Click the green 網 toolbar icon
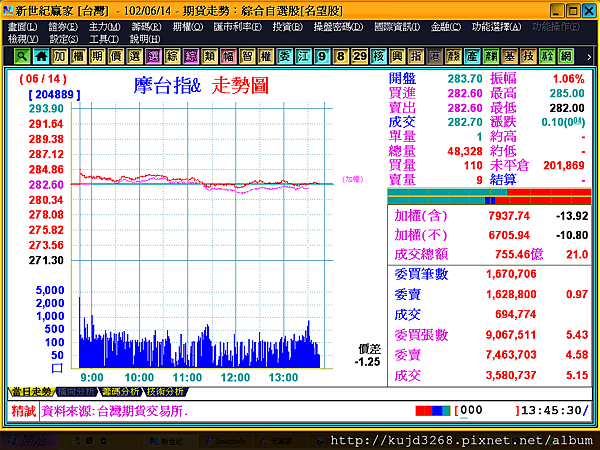600x450 pixels. tap(566, 56)
